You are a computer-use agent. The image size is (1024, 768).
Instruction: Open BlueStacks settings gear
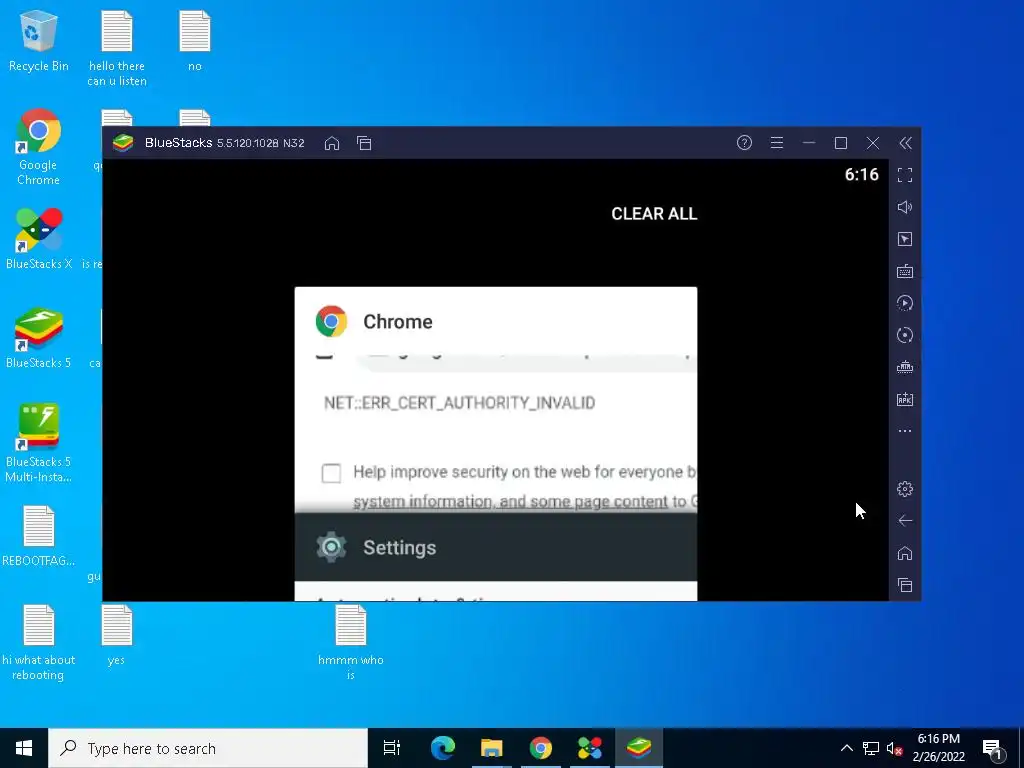click(904, 488)
